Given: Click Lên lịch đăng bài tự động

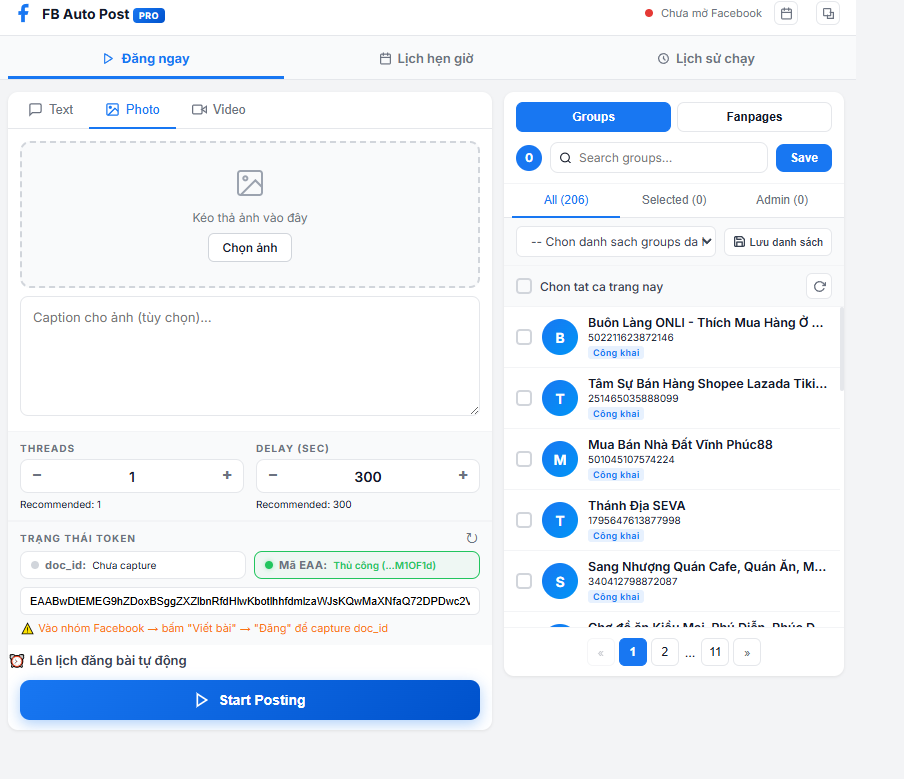Looking at the screenshot, I should (108, 661).
